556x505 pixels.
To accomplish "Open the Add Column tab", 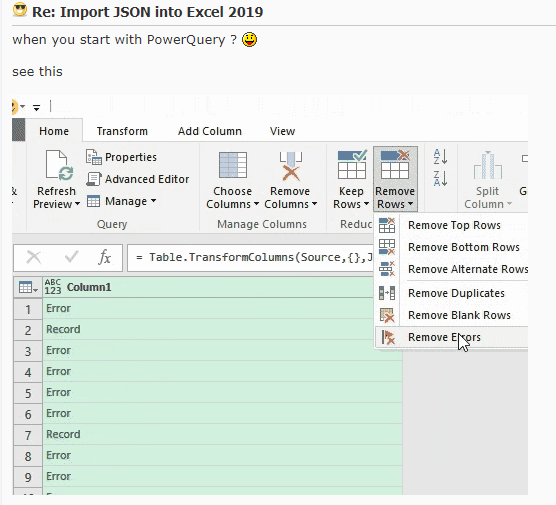I will pos(210,131).
